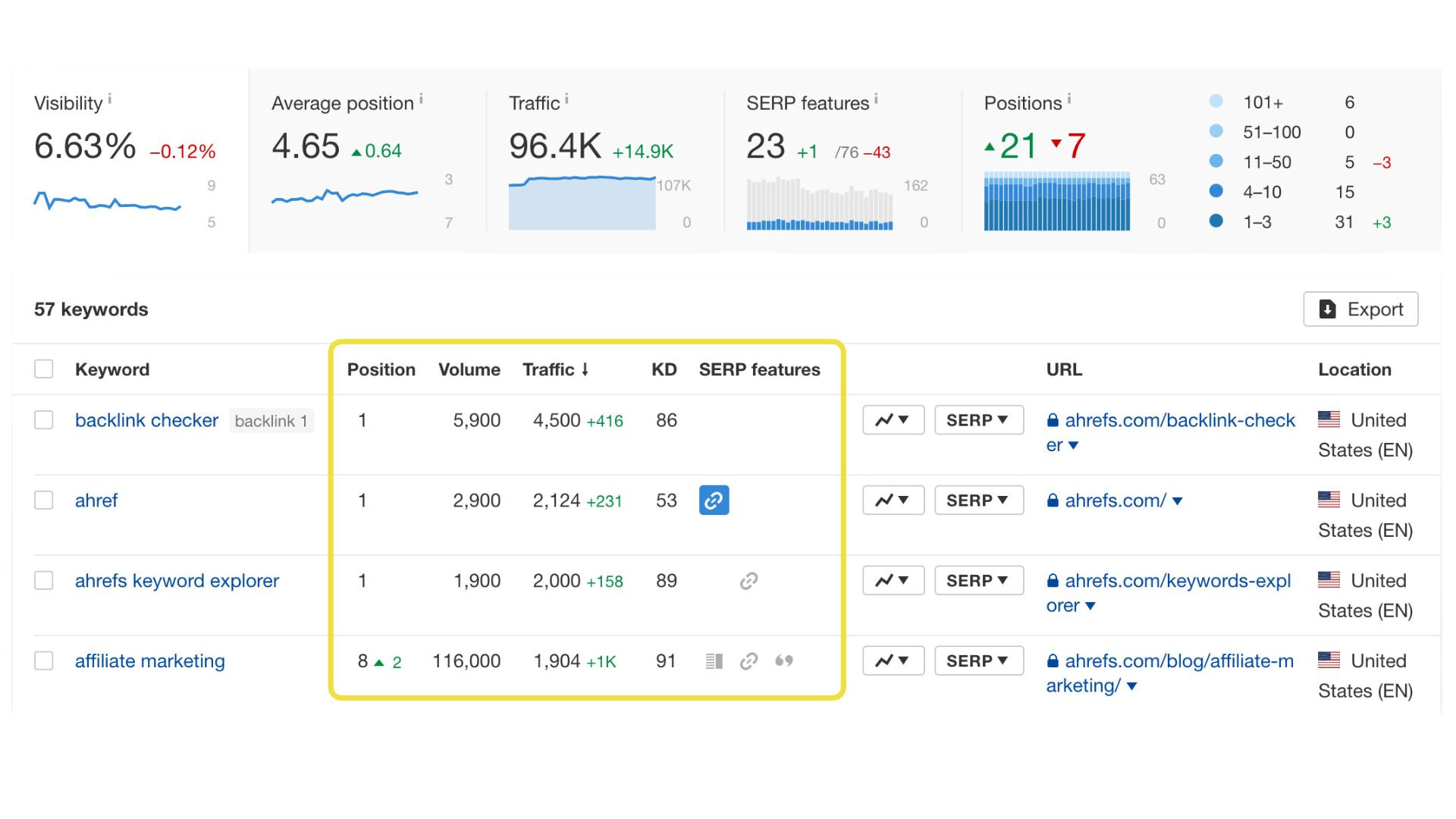The width and height of the screenshot is (1456, 819).
Task: Open the chart dropdown for ahref
Action: coord(893,500)
